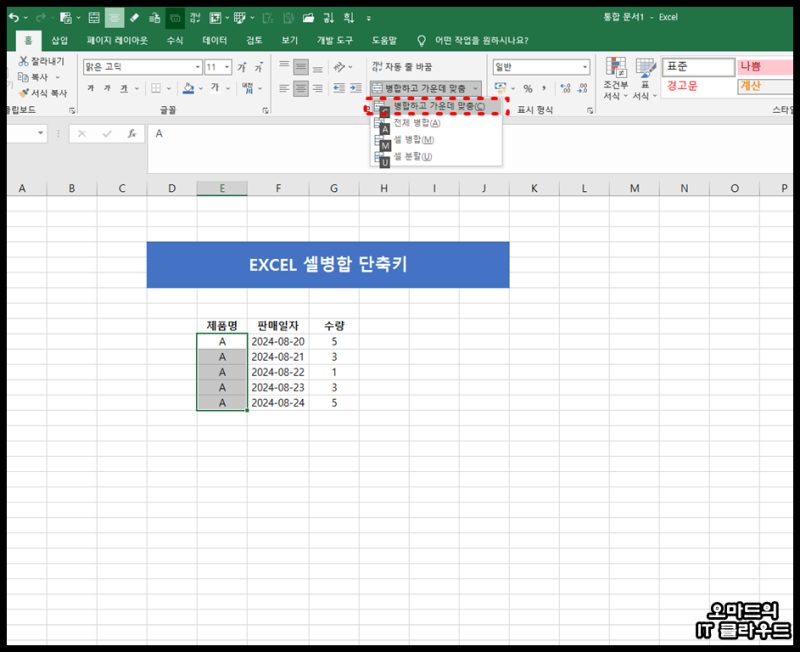
Task: Switch to the 삽입 ribbon tab
Action: click(60, 40)
